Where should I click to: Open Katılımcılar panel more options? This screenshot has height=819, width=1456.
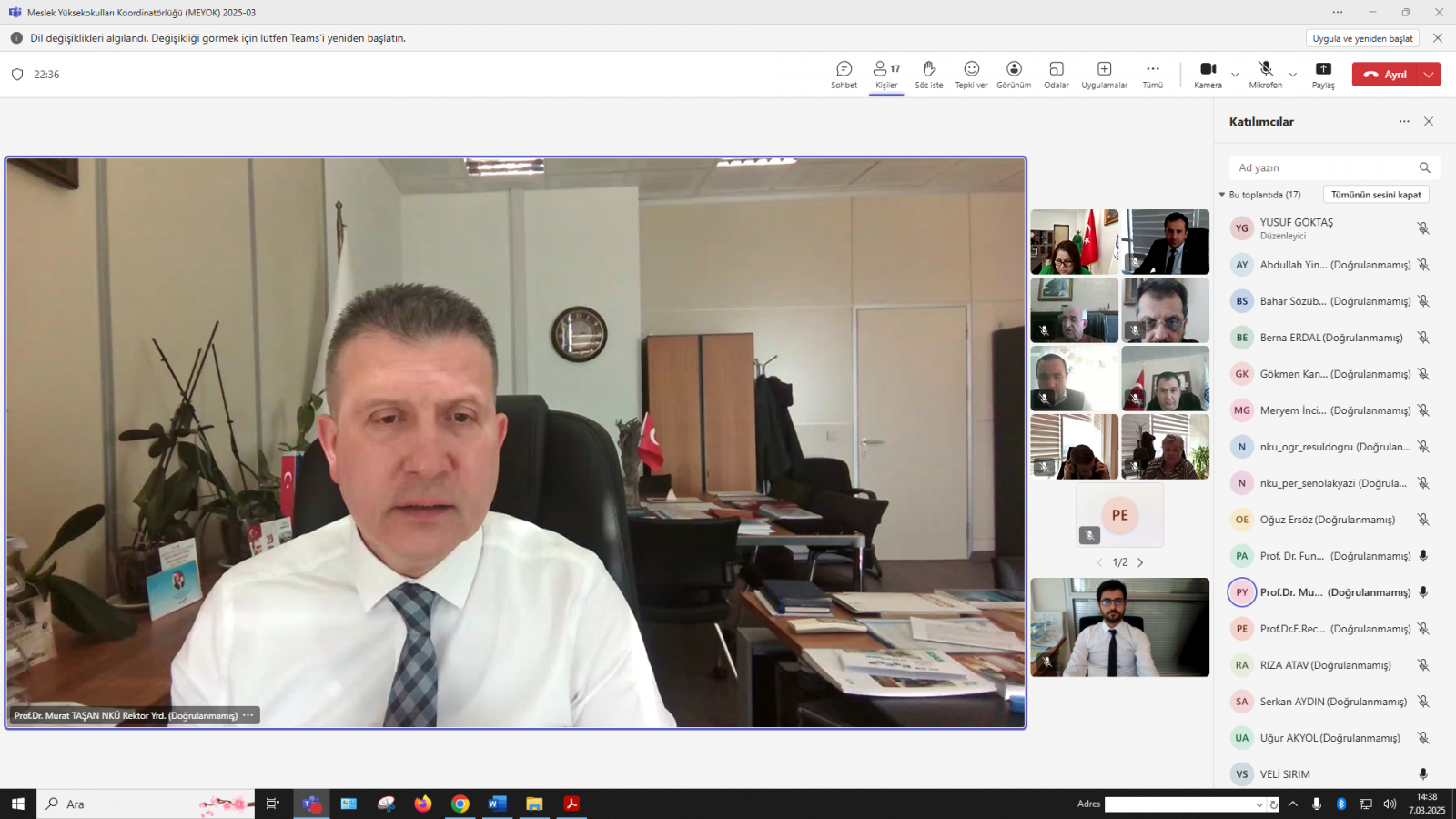1404,121
